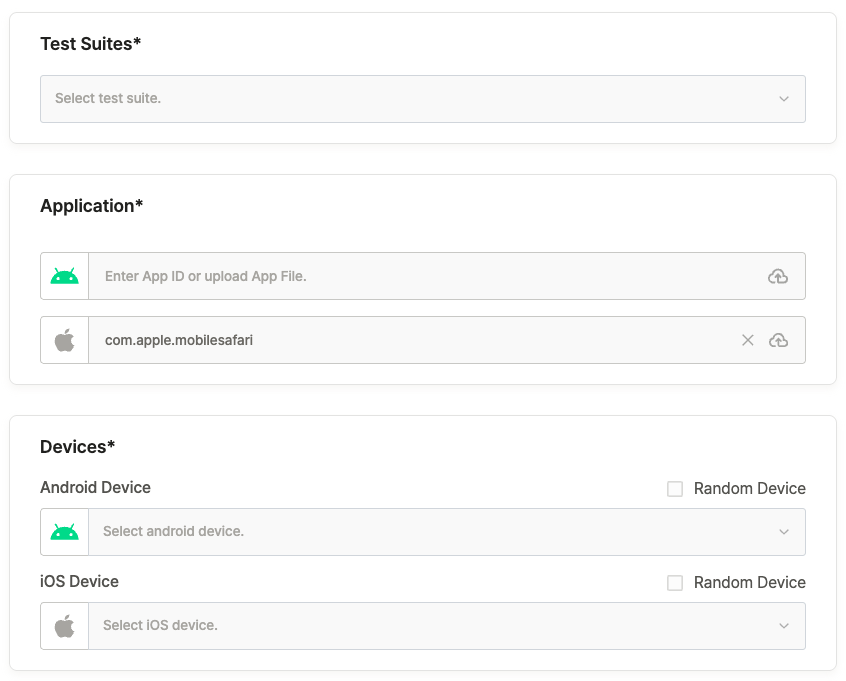Click Apple icon beside iOS device selector
This screenshot has height=681, width=846.
[64, 626]
